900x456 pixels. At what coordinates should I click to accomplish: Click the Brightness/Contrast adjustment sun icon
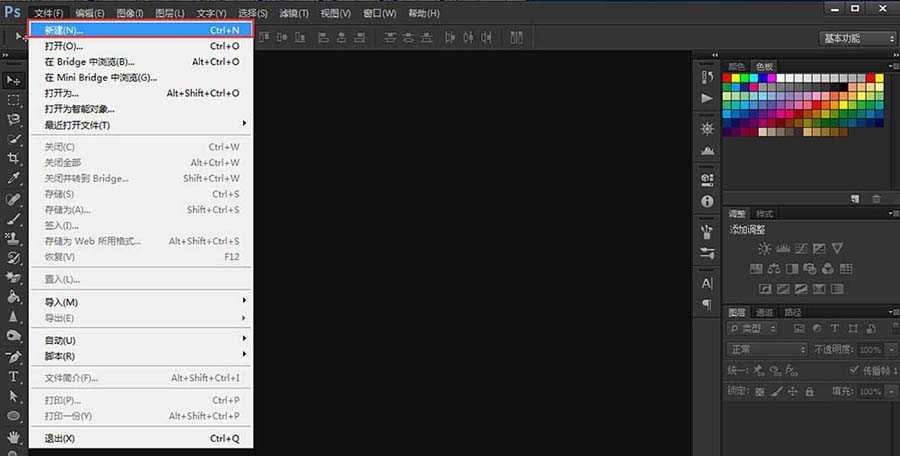tap(765, 248)
